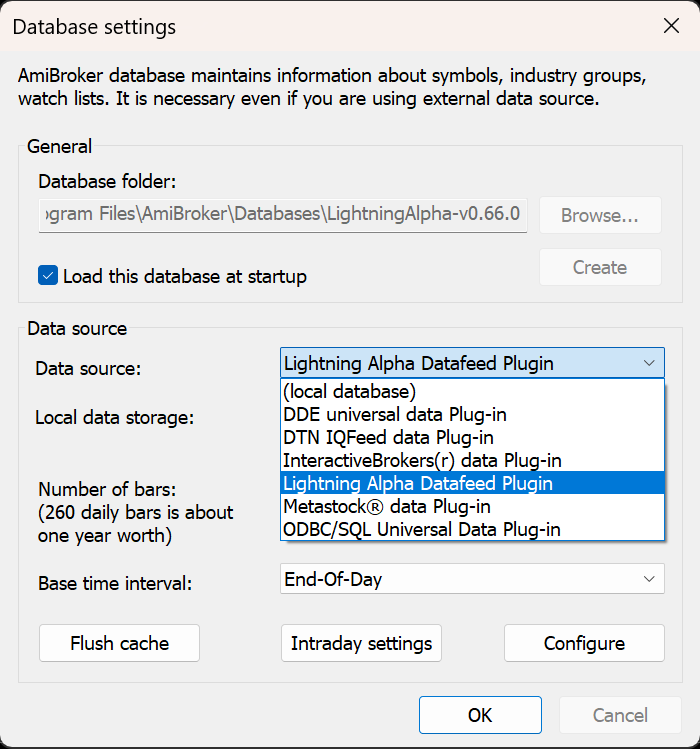Click the Flush cache button
Image resolution: width=700 pixels, height=749 pixels.
coord(119,643)
